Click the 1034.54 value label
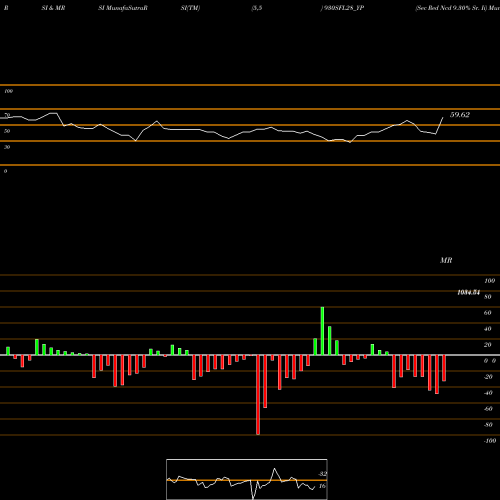The height and width of the screenshot is (500, 500). [469, 293]
